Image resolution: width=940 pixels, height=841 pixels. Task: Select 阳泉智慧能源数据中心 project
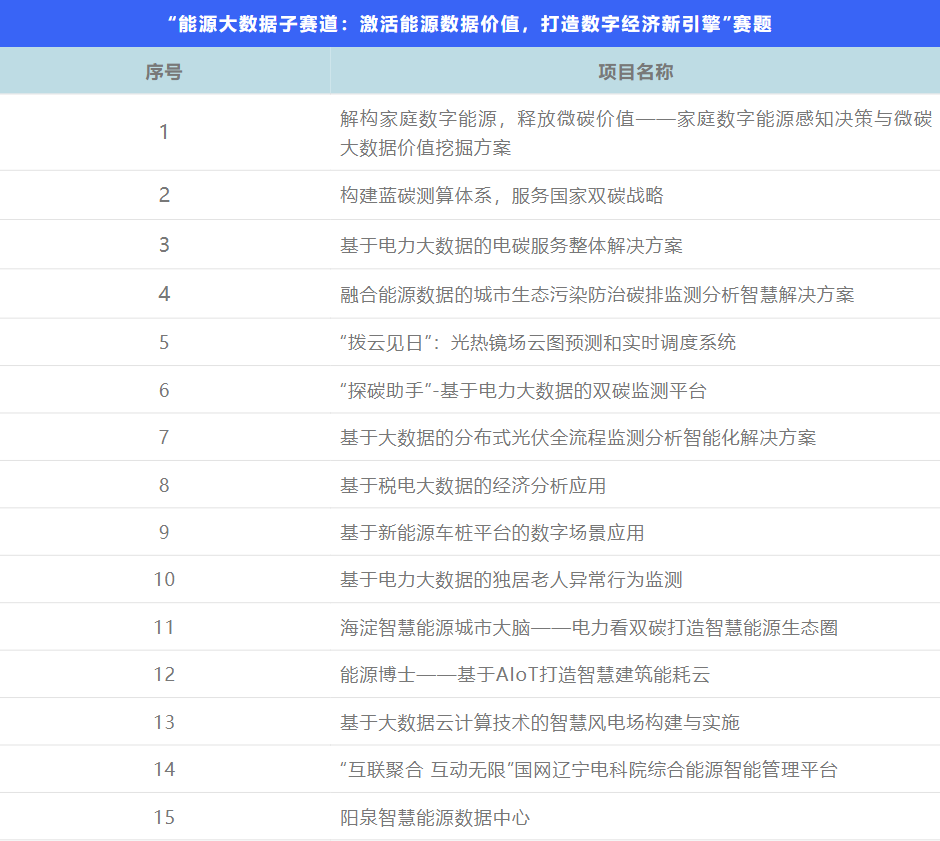click(435, 818)
